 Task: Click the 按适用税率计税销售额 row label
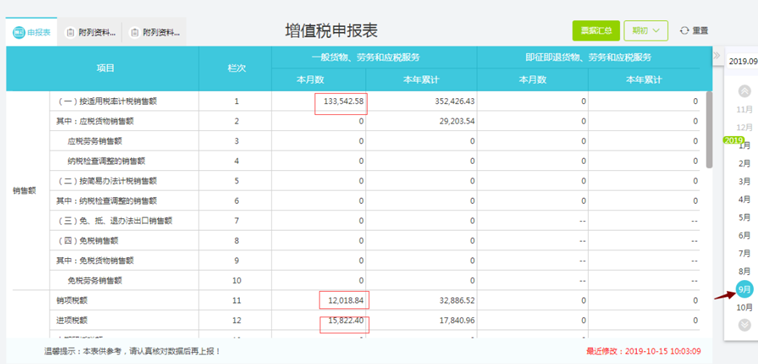pos(107,102)
